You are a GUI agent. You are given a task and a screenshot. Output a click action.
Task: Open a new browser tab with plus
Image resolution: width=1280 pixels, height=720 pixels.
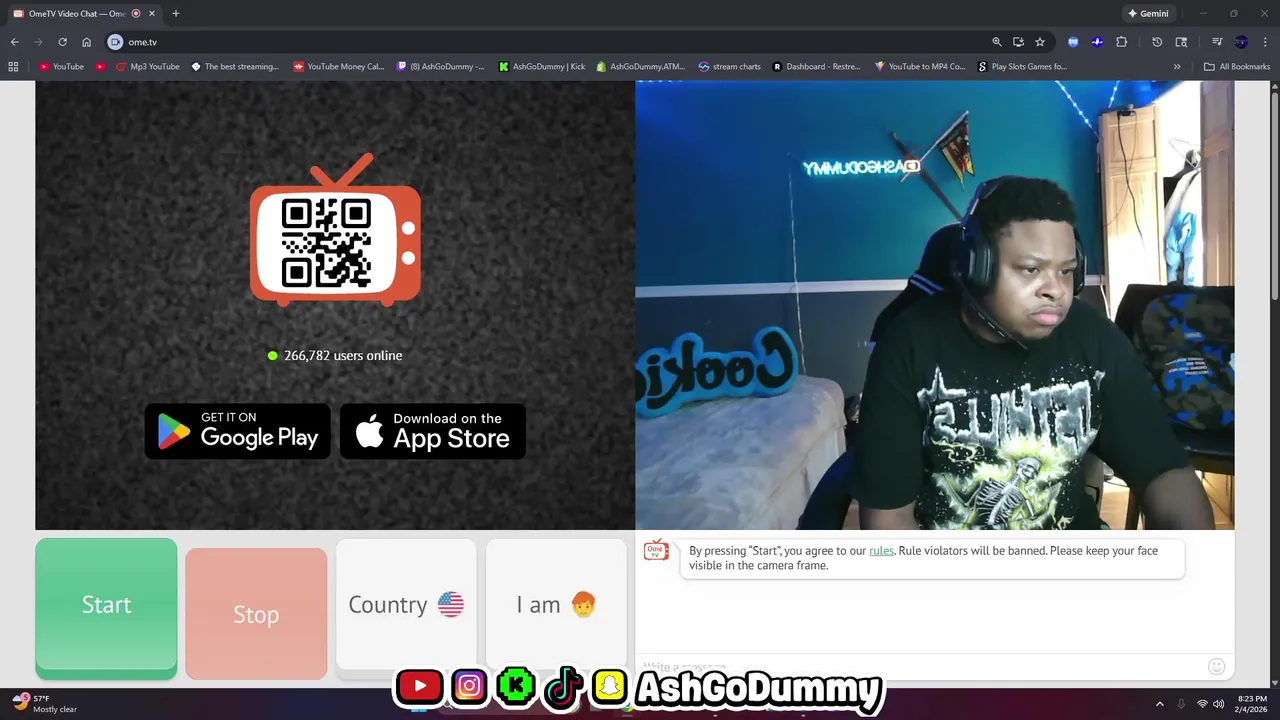click(175, 13)
